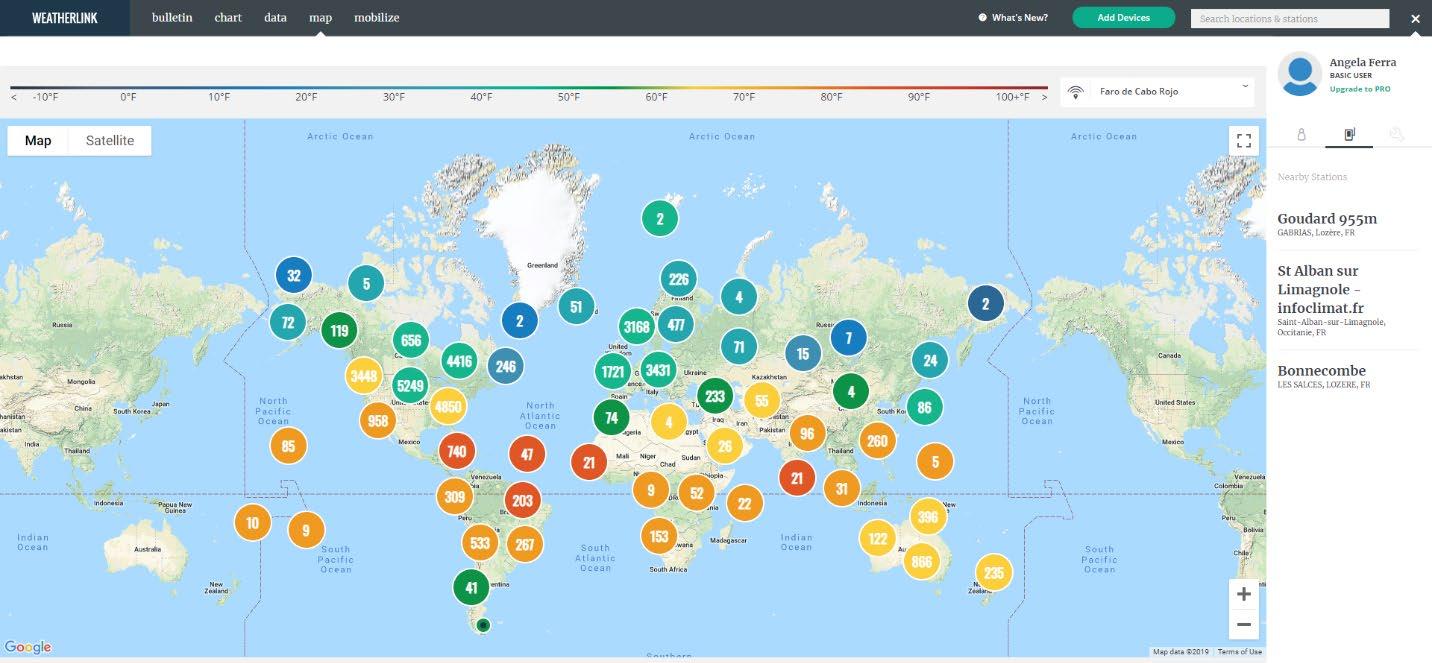The image size is (1432, 663).
Task: Select the map tab
Action: (320, 18)
